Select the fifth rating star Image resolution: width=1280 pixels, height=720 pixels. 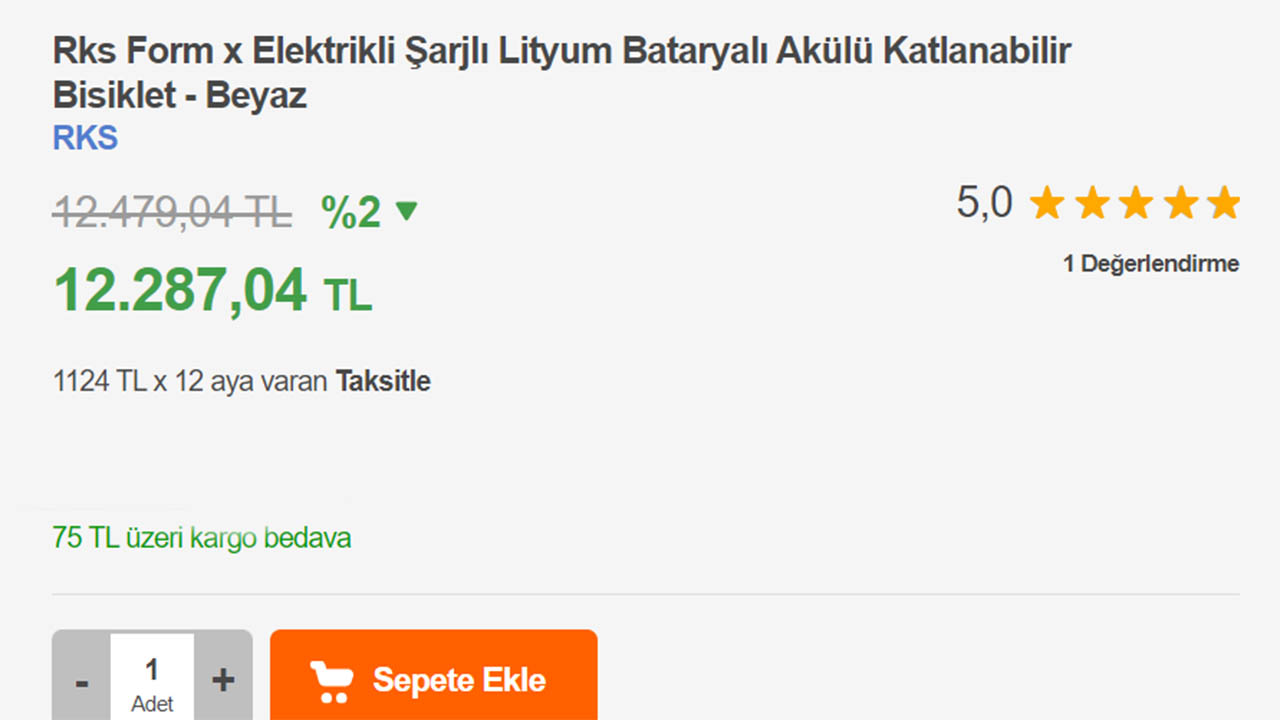(1224, 202)
